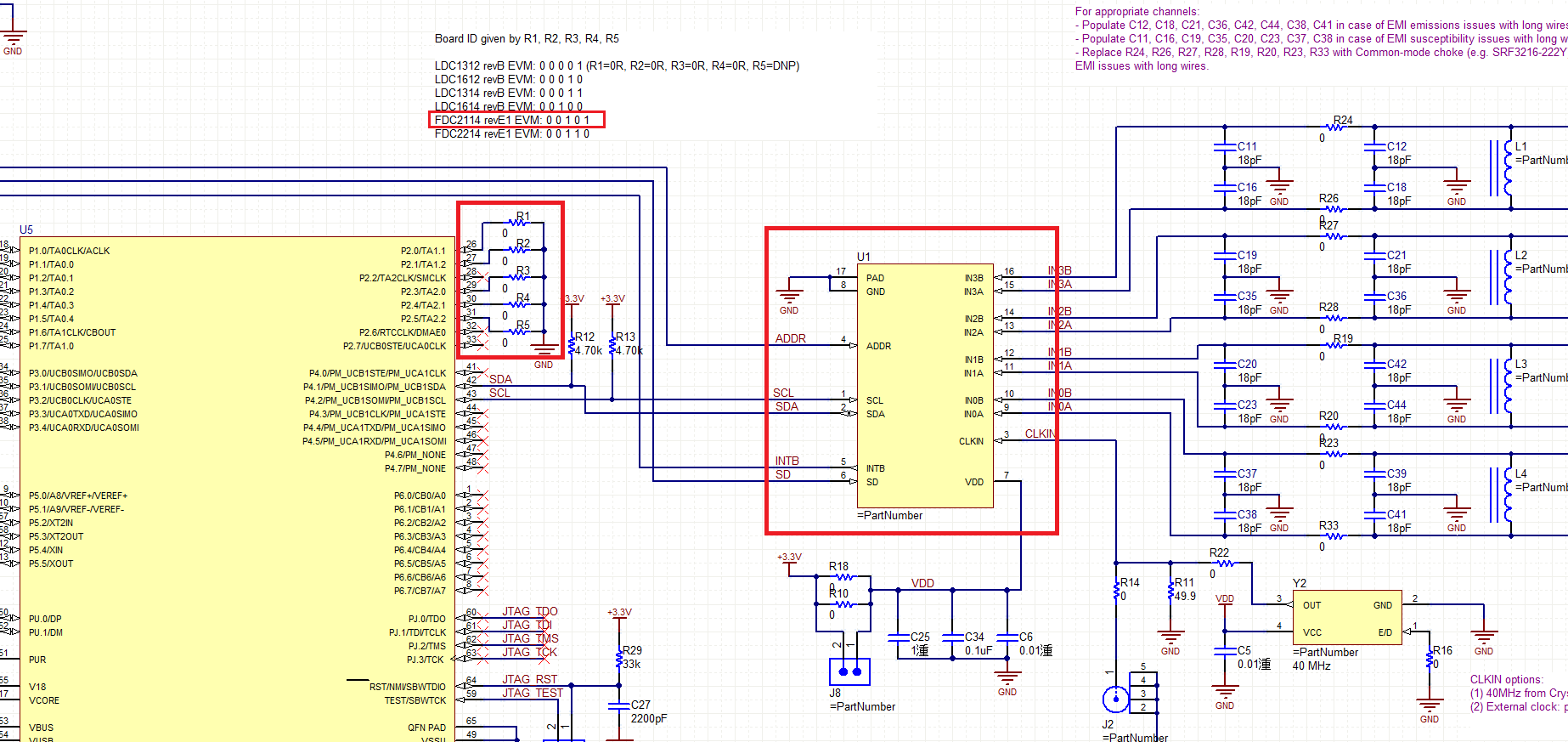Click the C12 18pF capacitor
Image resolution: width=1568 pixels, height=742 pixels.
point(1374,147)
